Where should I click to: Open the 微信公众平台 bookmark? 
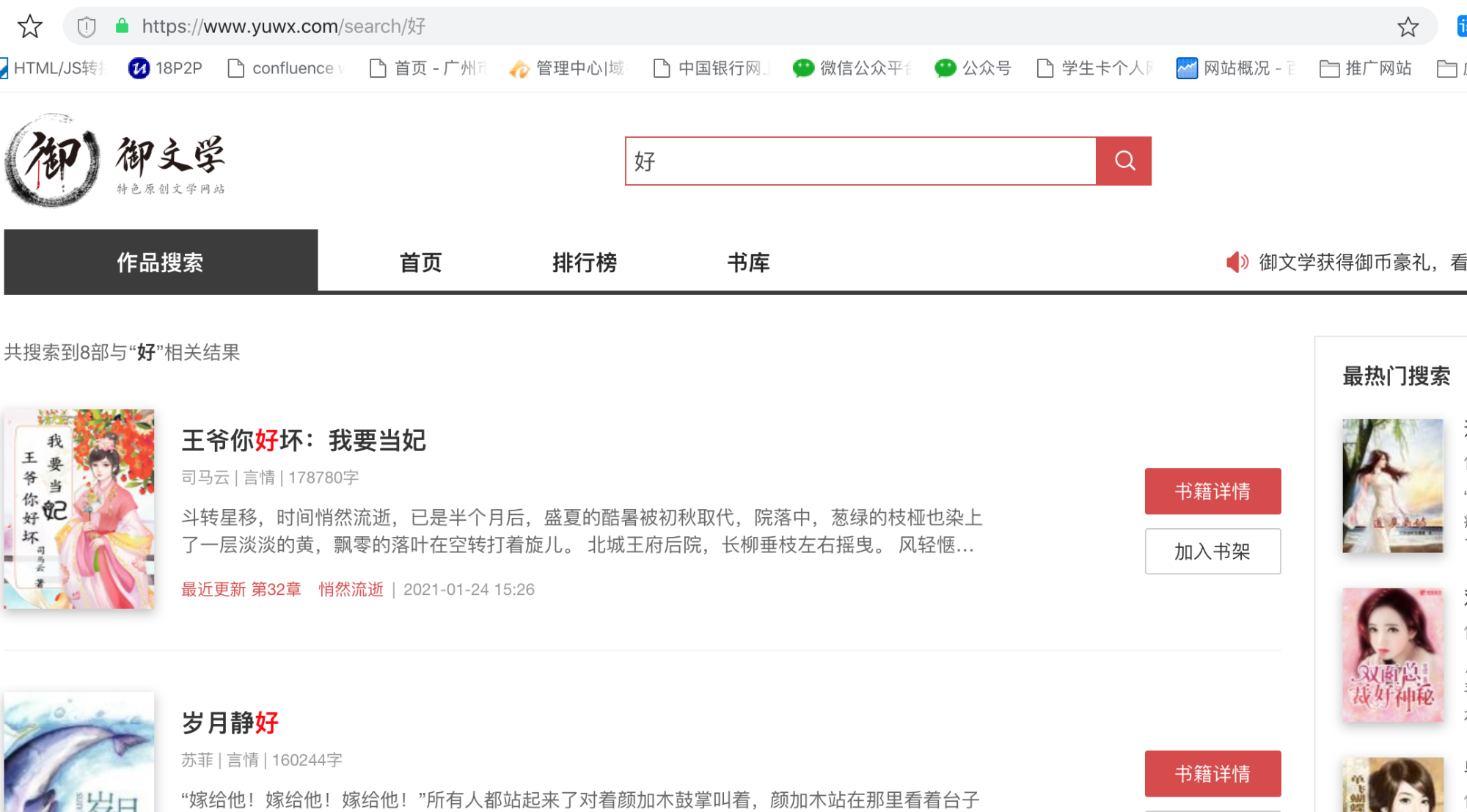(852, 68)
